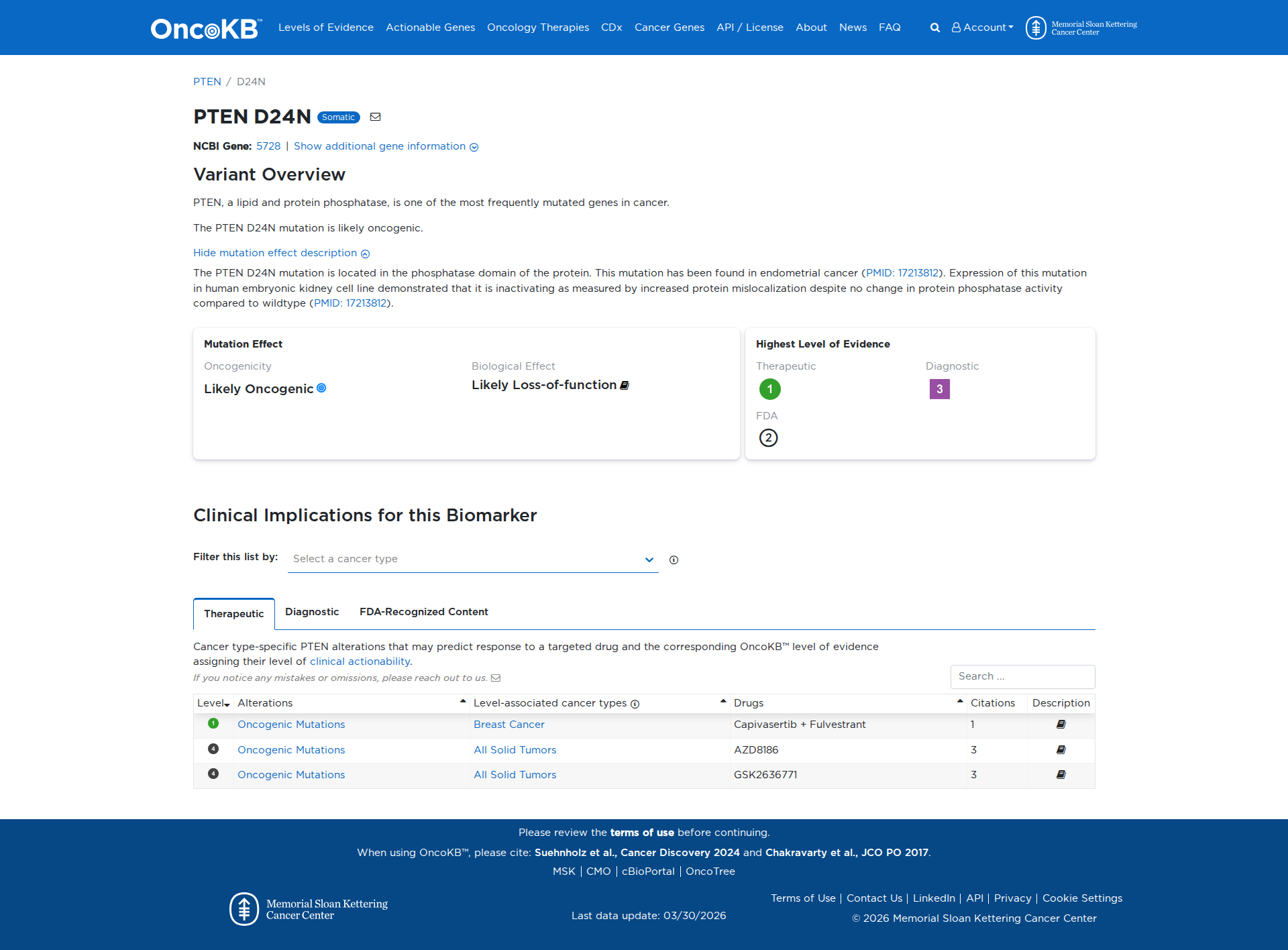
Task: Switch to the Diagnostic tab
Action: tap(312, 612)
